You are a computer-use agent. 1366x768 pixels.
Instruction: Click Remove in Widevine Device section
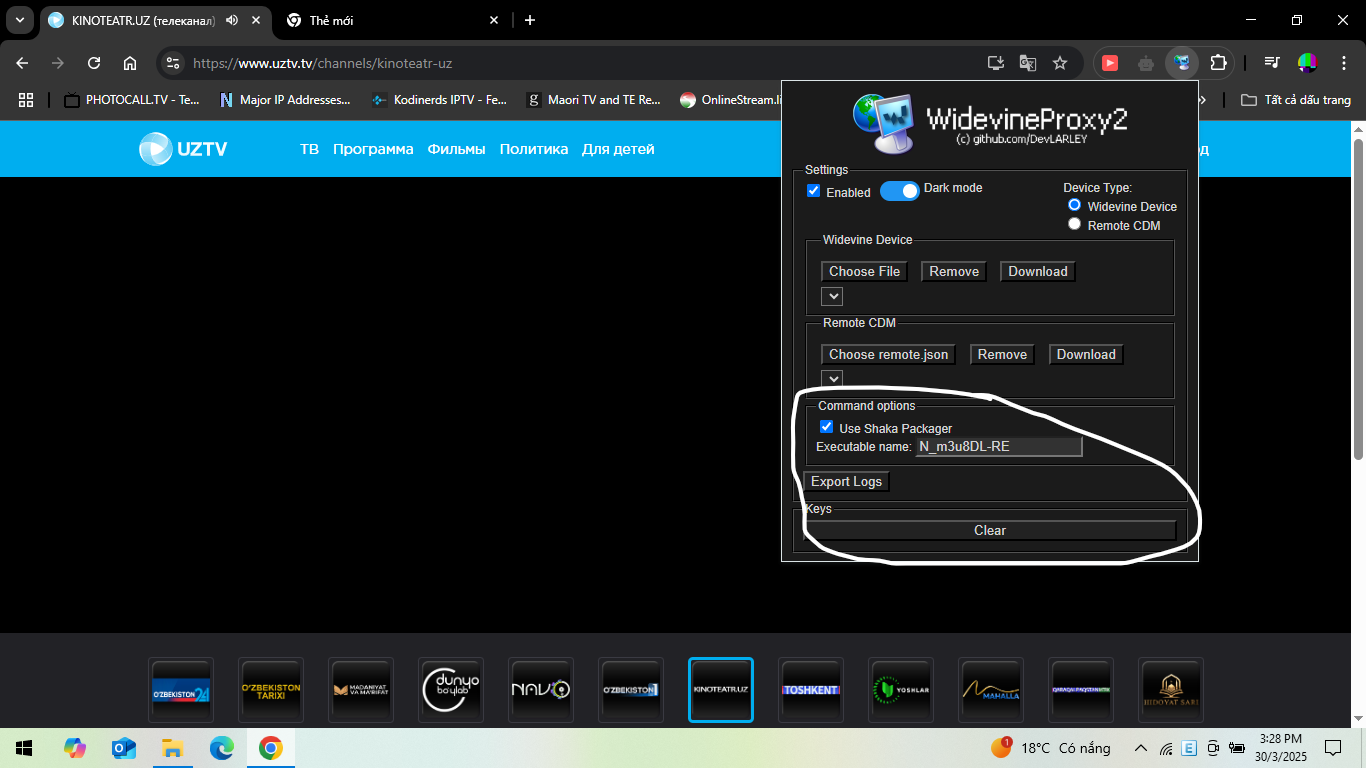point(954,271)
